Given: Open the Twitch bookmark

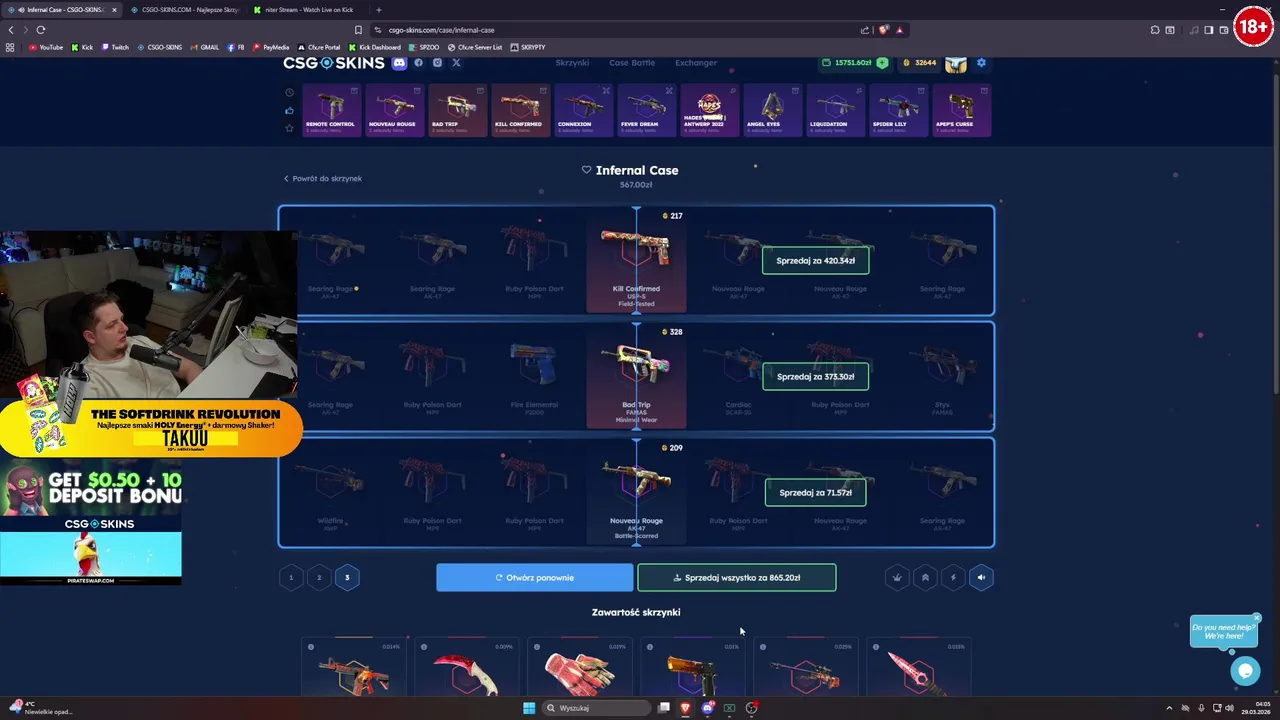Looking at the screenshot, I should tap(115, 47).
